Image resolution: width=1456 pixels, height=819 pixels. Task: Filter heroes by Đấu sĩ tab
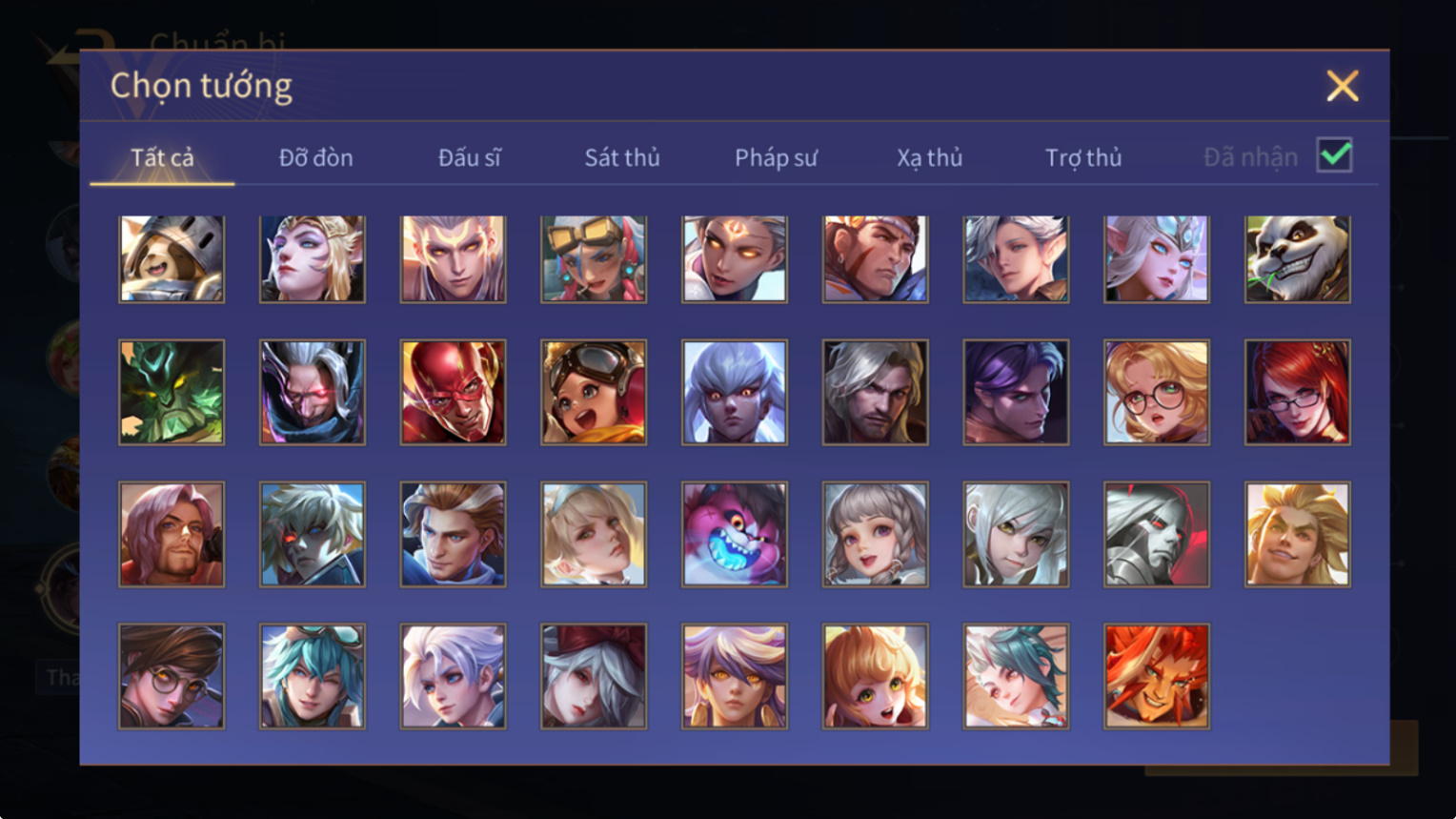pyautogui.click(x=469, y=157)
